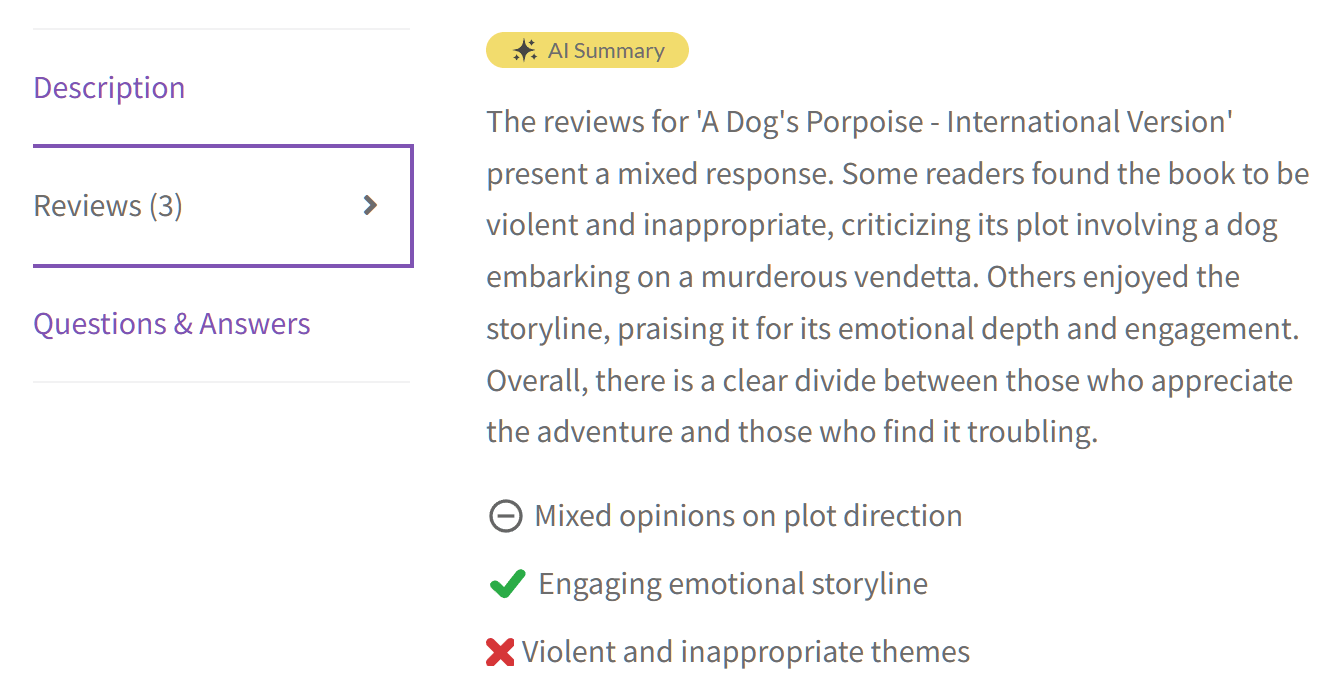This screenshot has height=700, width=1340.
Task: Click the "AI Summary" label text
Action: pos(606,51)
